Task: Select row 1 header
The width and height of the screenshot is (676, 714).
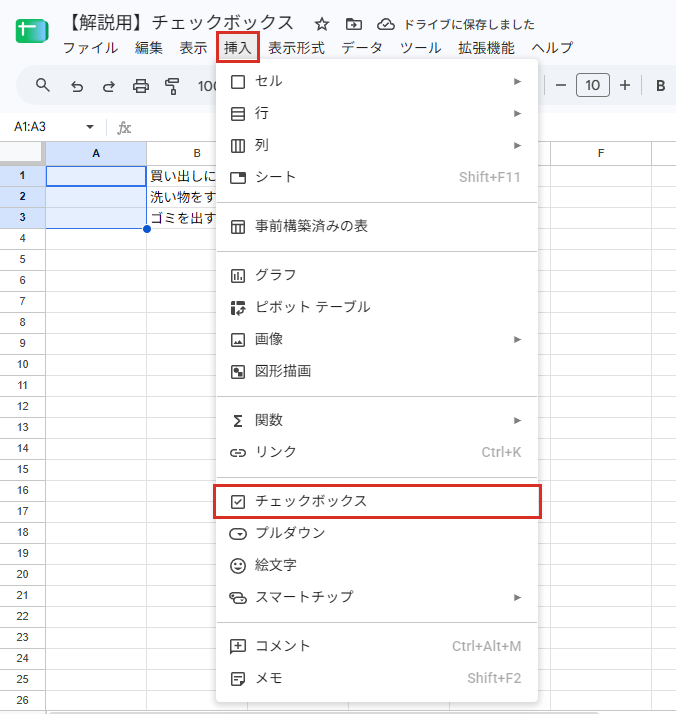Action: pyautogui.click(x=22, y=175)
